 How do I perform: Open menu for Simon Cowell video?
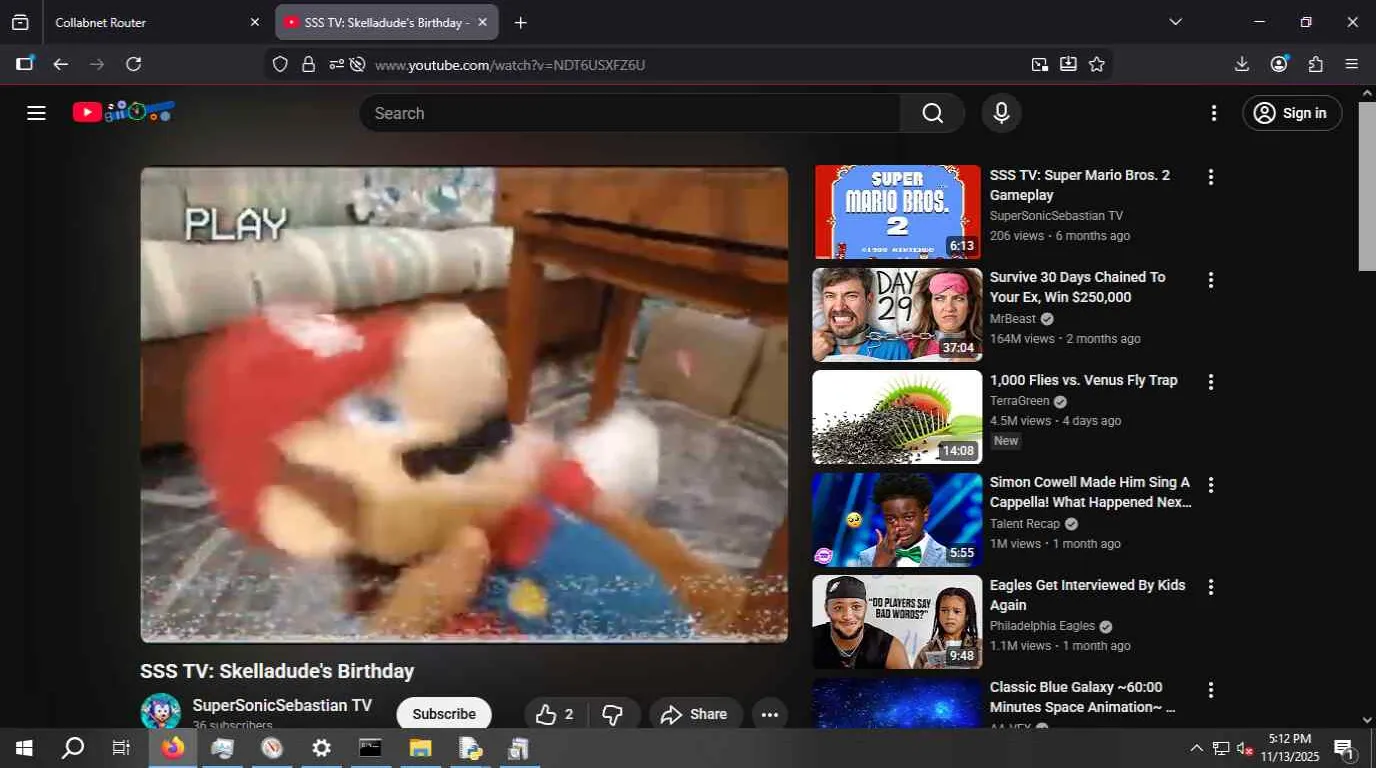pos(1210,485)
